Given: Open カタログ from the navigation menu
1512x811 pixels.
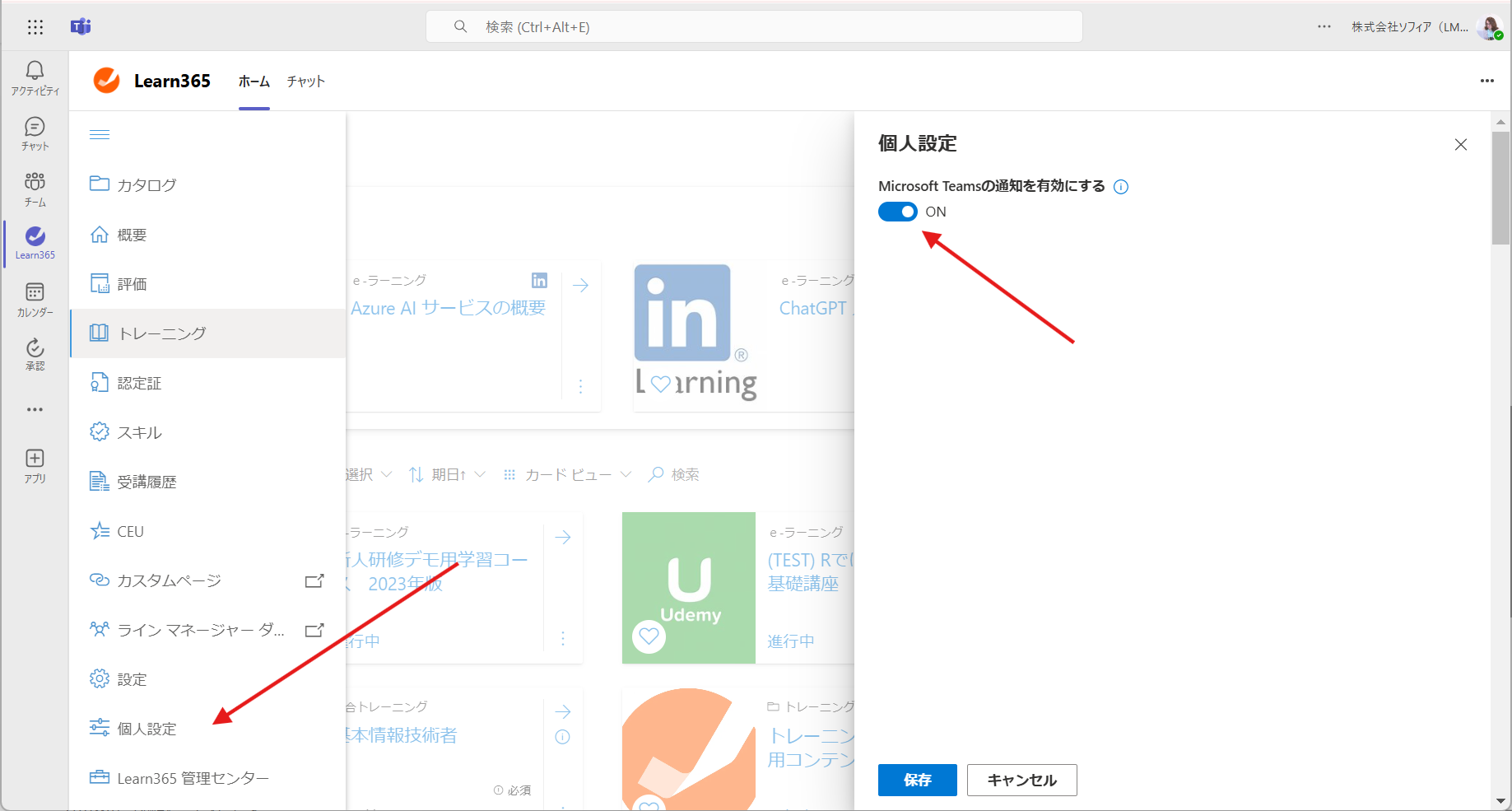Looking at the screenshot, I should point(207,184).
